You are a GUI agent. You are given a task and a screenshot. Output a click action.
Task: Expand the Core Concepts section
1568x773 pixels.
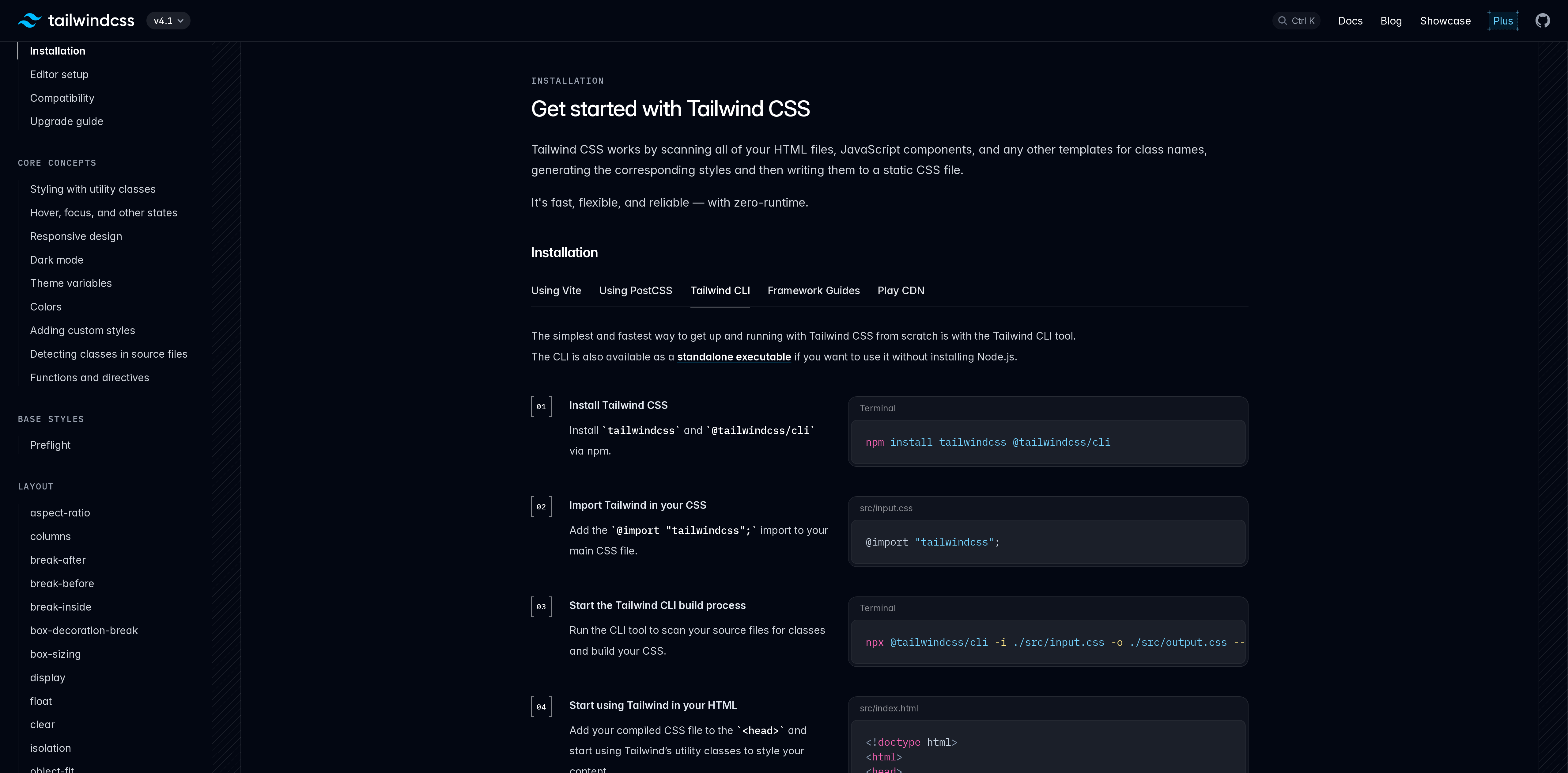click(57, 163)
